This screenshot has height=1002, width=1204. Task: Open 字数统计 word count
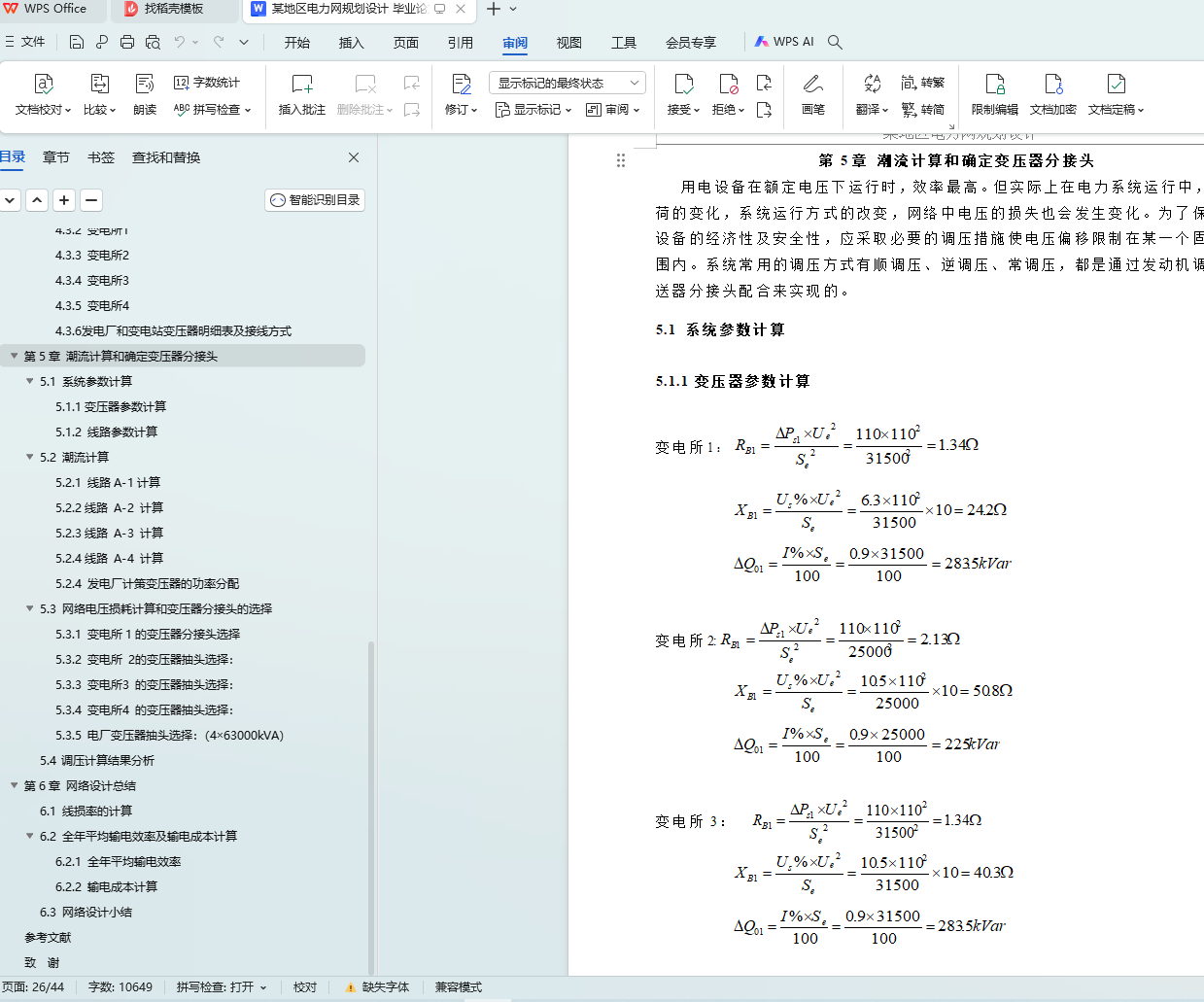pos(207,83)
